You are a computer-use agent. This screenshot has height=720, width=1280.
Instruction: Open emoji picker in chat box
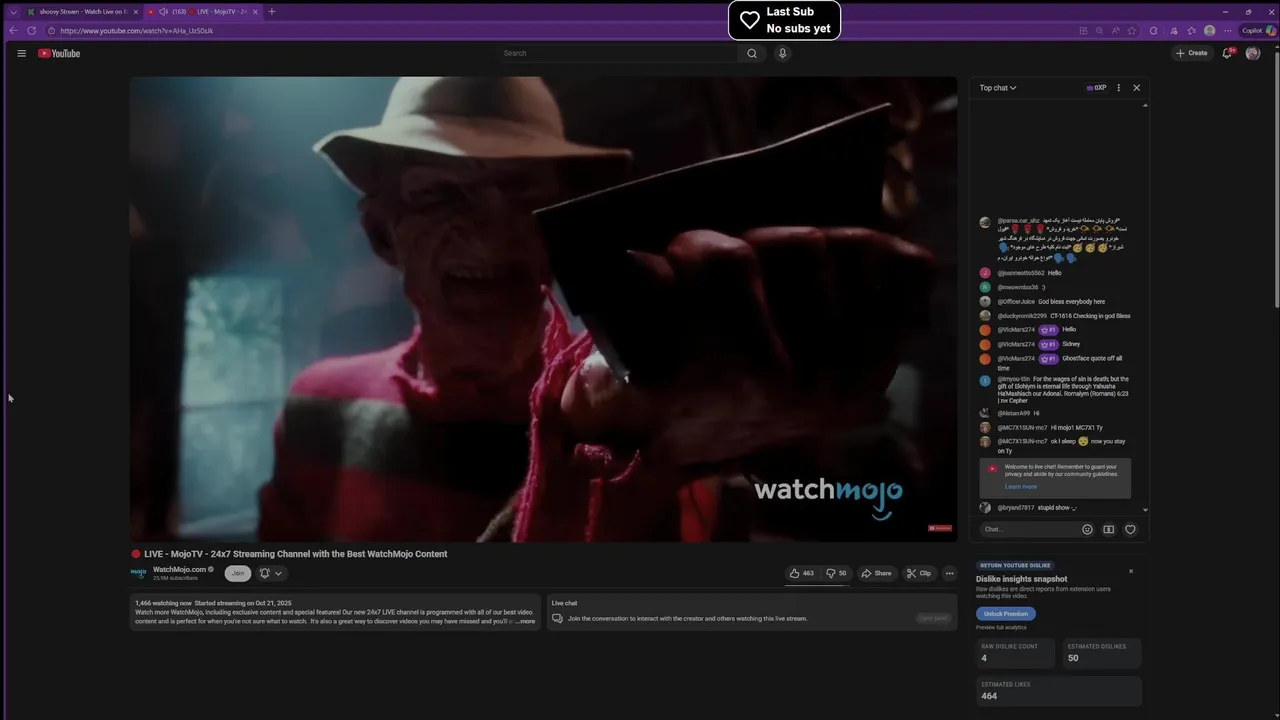tap(1087, 529)
